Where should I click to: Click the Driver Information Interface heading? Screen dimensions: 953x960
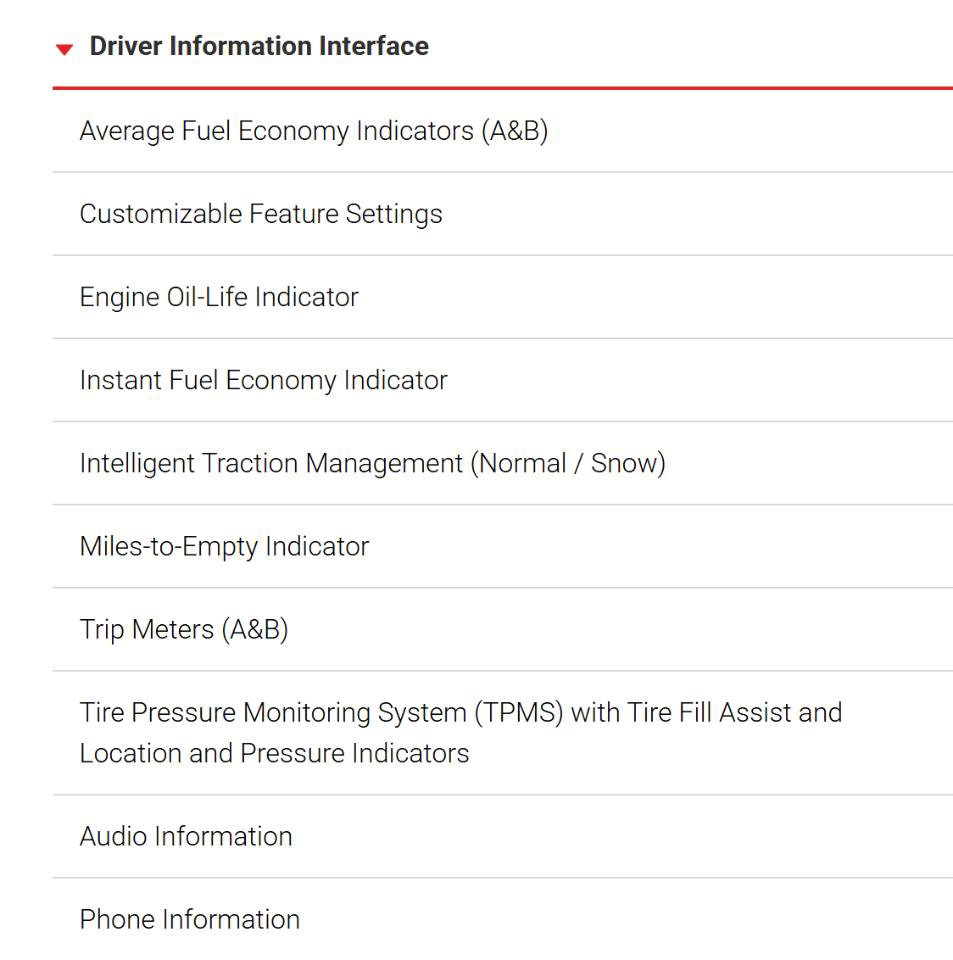click(x=259, y=46)
